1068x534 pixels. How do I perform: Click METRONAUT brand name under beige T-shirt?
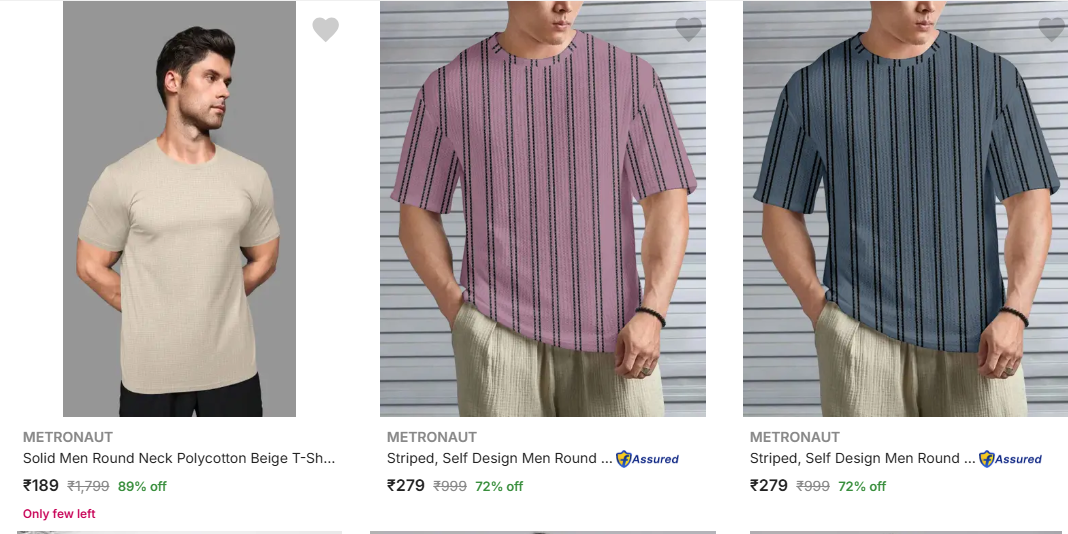[68, 437]
